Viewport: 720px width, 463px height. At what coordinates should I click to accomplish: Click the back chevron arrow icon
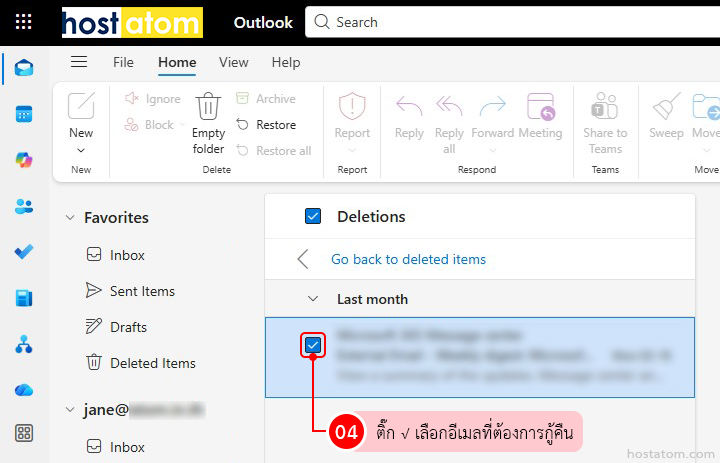coord(303,259)
